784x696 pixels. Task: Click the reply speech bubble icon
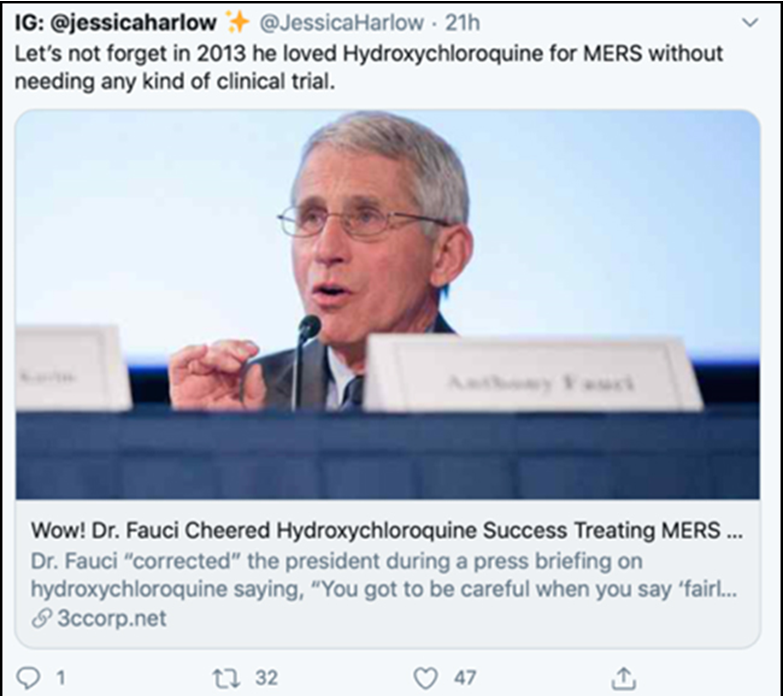tap(29, 678)
